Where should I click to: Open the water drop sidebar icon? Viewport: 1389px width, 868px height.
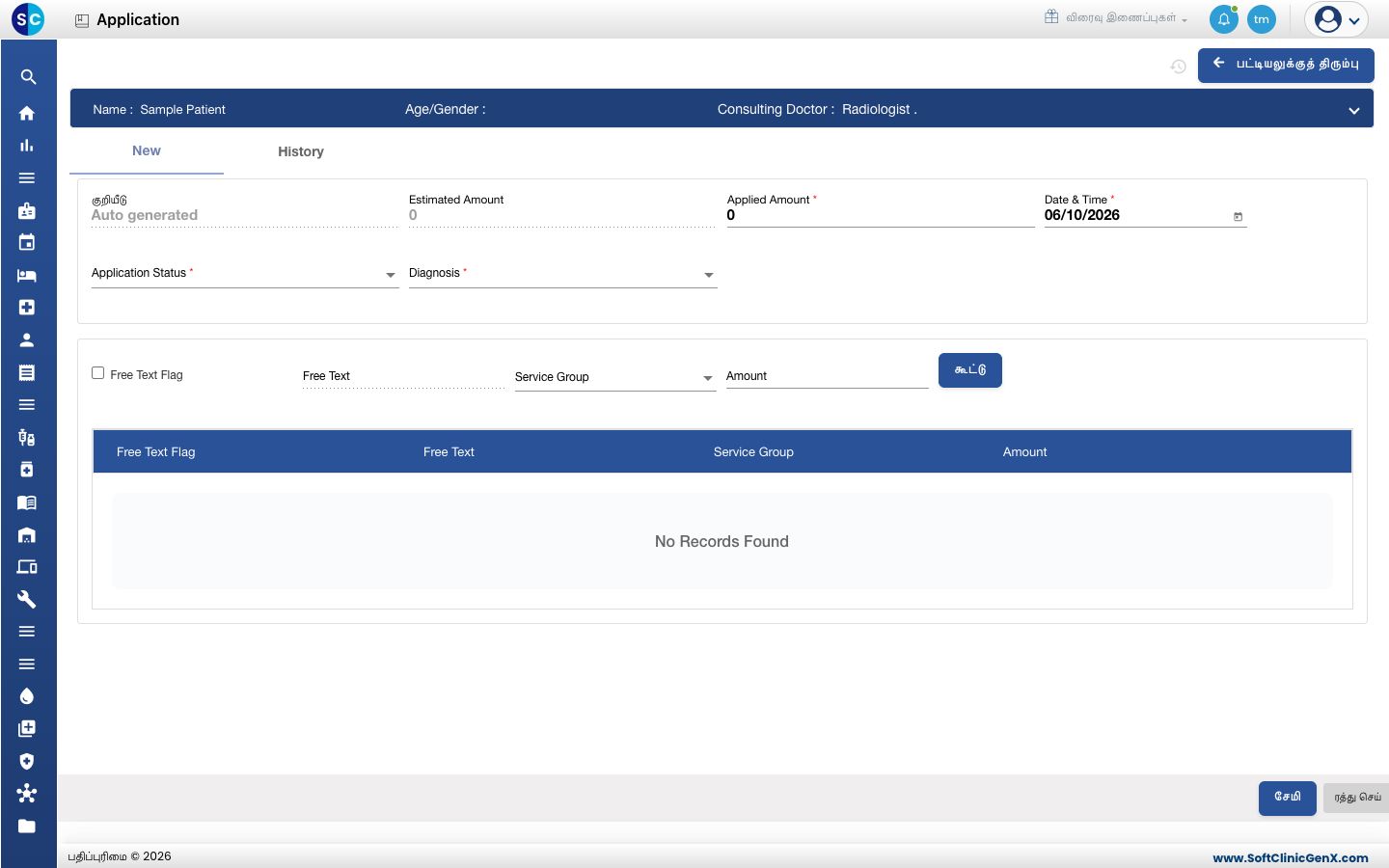[x=27, y=696]
